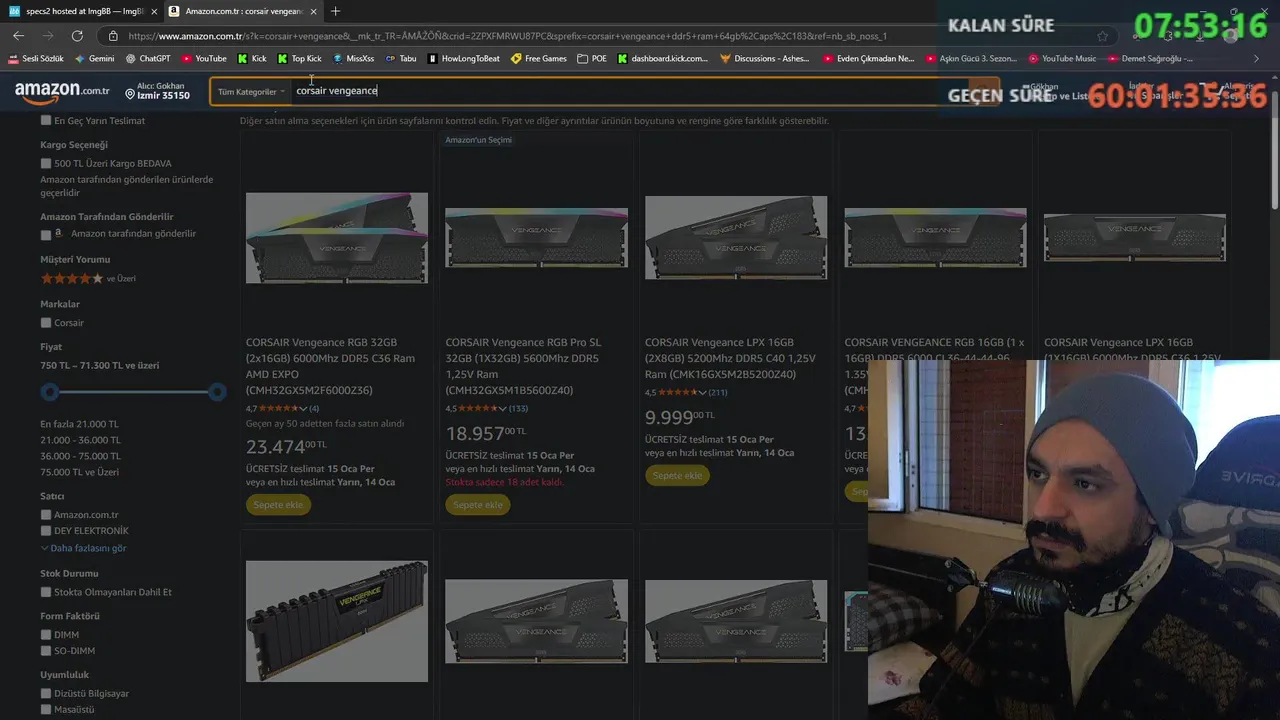Viewport: 1280px width, 720px height.
Task: Open the Free Games bookmark
Action: point(538,59)
